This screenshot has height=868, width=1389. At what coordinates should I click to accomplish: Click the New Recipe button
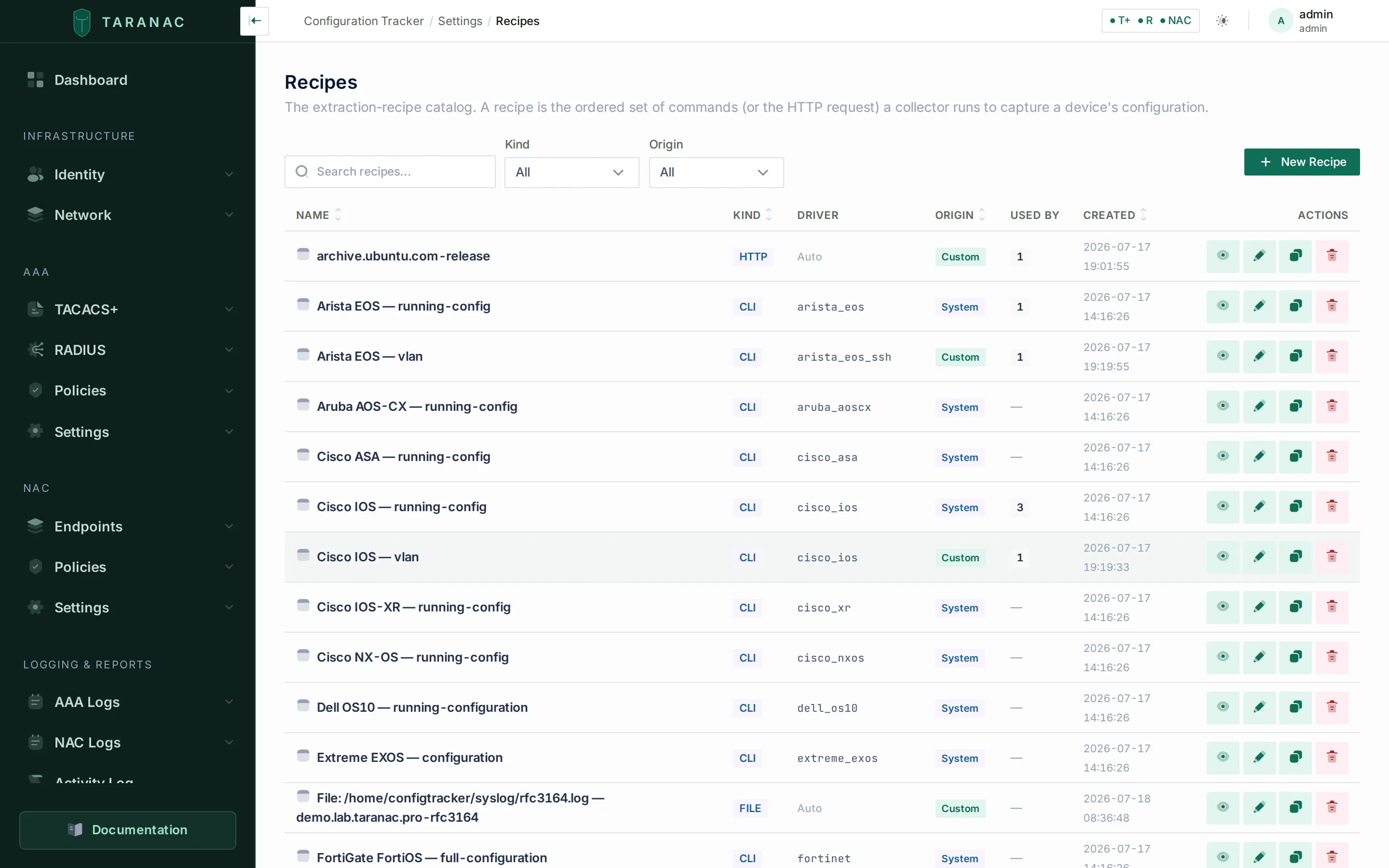1302,162
